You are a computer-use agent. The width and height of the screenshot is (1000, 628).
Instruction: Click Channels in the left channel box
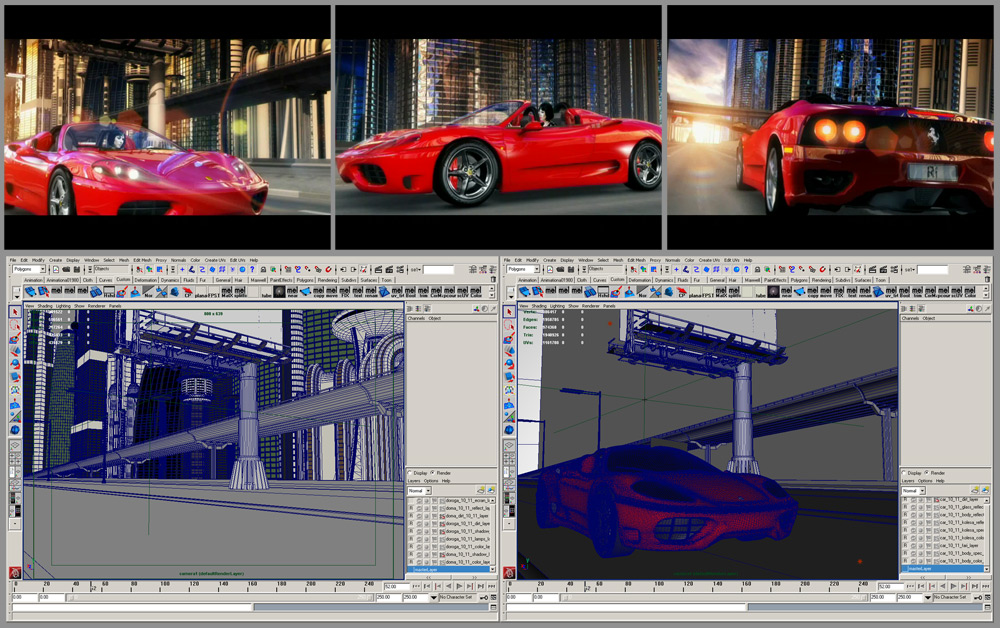pos(417,318)
